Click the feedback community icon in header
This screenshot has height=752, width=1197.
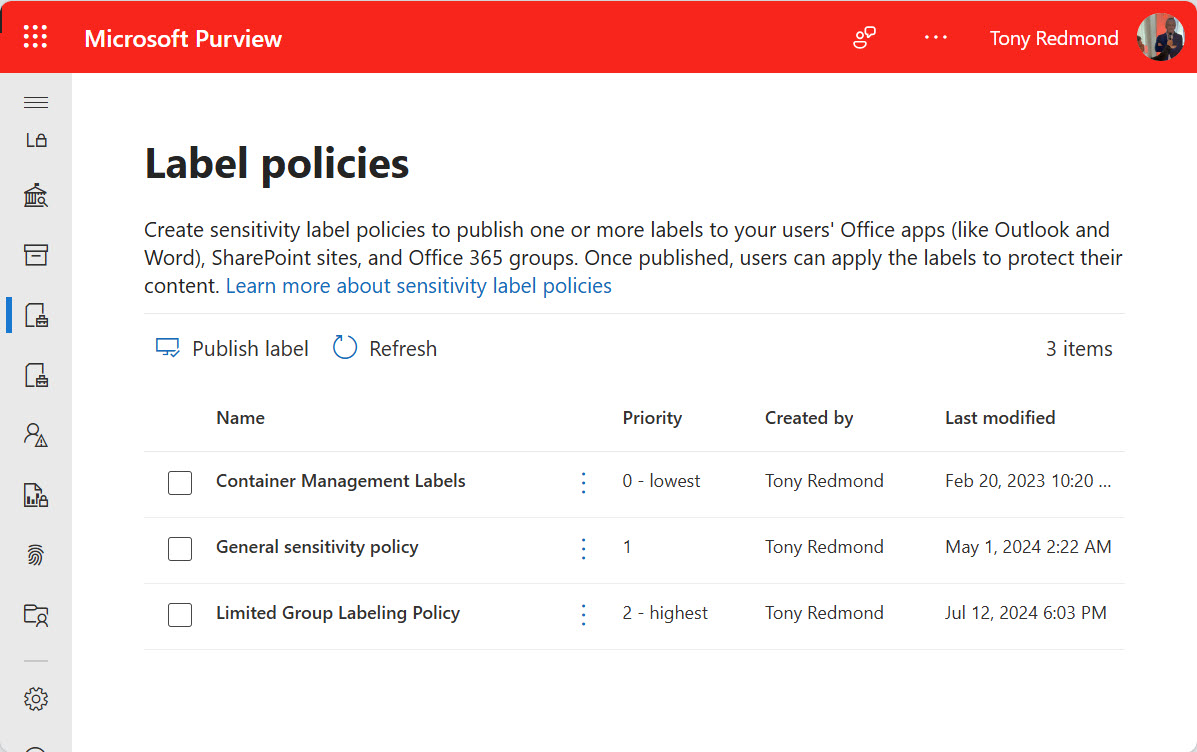click(x=864, y=38)
